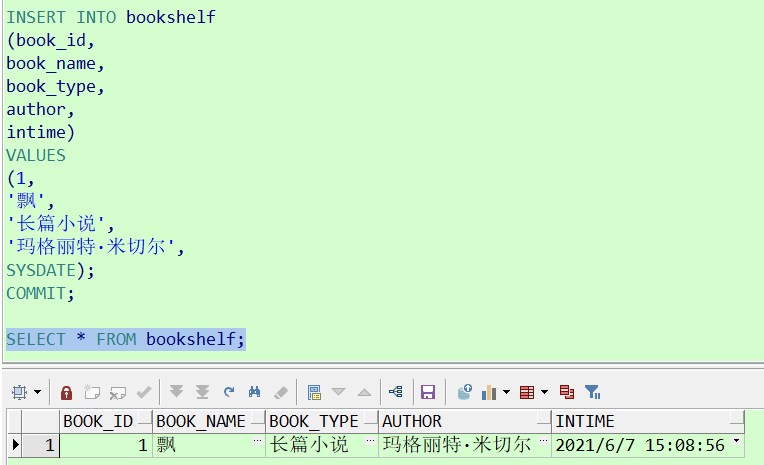Viewport: 764px width, 465px height.
Task: Click the author, line in editor
Action: (40, 110)
